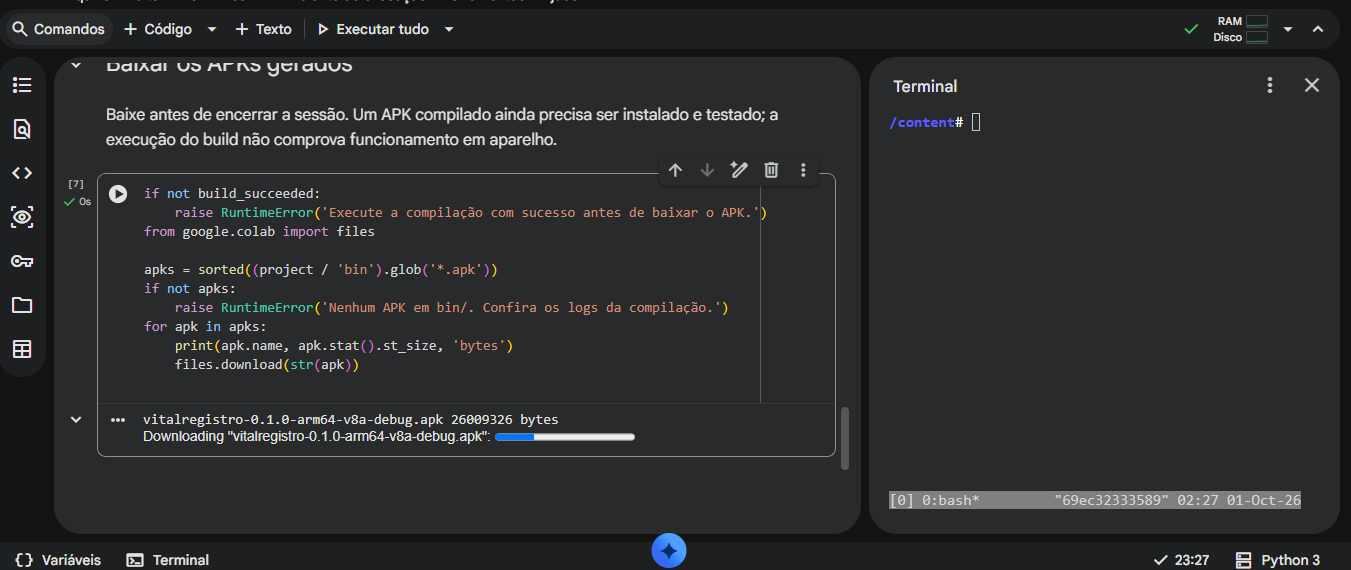Click the green connected checkmark icon

point(1191,29)
